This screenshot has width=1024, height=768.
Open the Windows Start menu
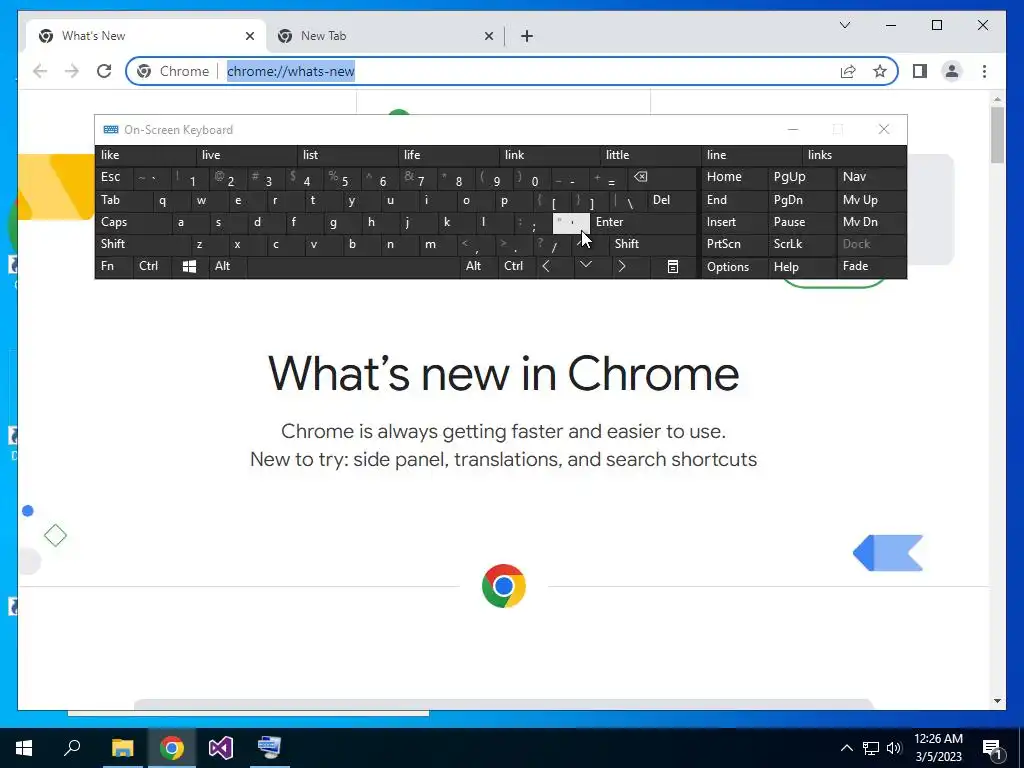coord(24,748)
